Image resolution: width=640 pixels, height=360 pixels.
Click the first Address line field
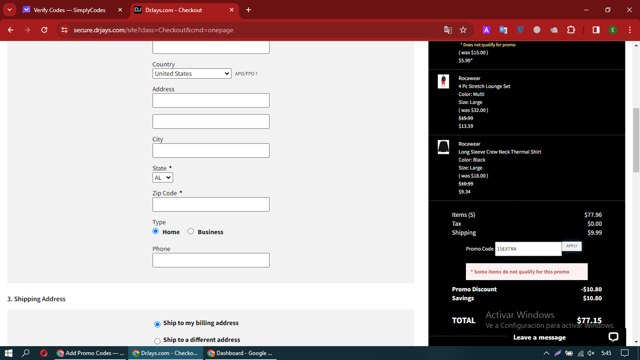point(211,100)
